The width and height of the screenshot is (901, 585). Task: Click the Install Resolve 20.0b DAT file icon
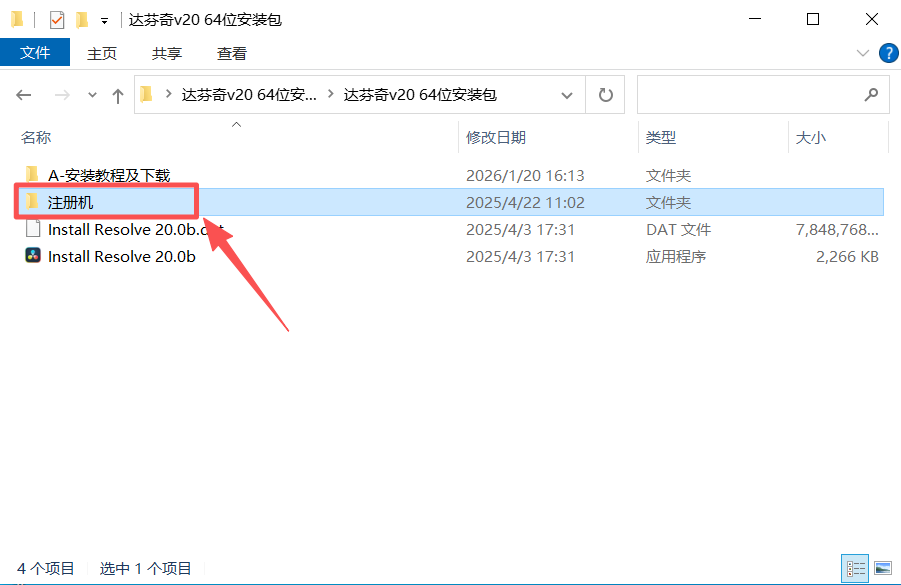pyautogui.click(x=33, y=229)
